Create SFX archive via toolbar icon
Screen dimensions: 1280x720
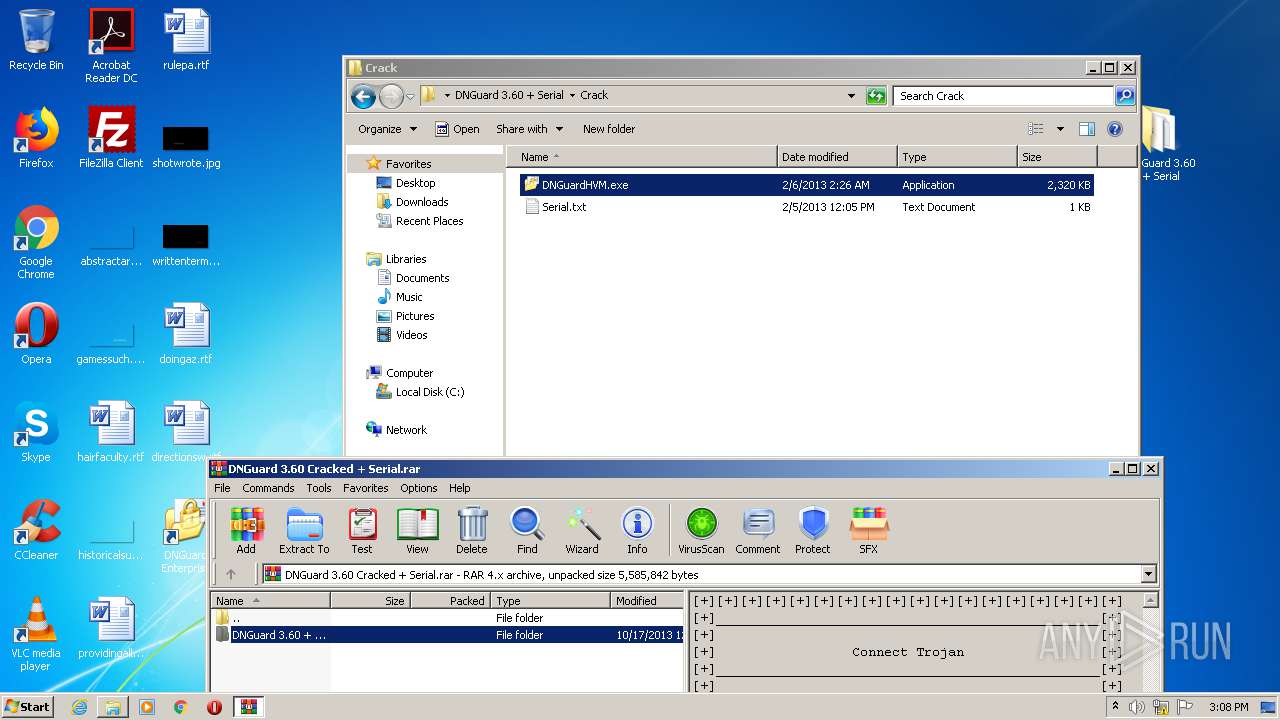coord(868,530)
